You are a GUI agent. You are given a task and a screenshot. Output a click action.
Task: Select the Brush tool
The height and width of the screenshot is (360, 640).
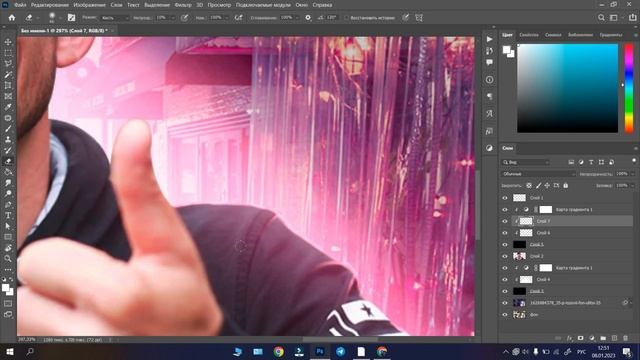tap(8, 129)
